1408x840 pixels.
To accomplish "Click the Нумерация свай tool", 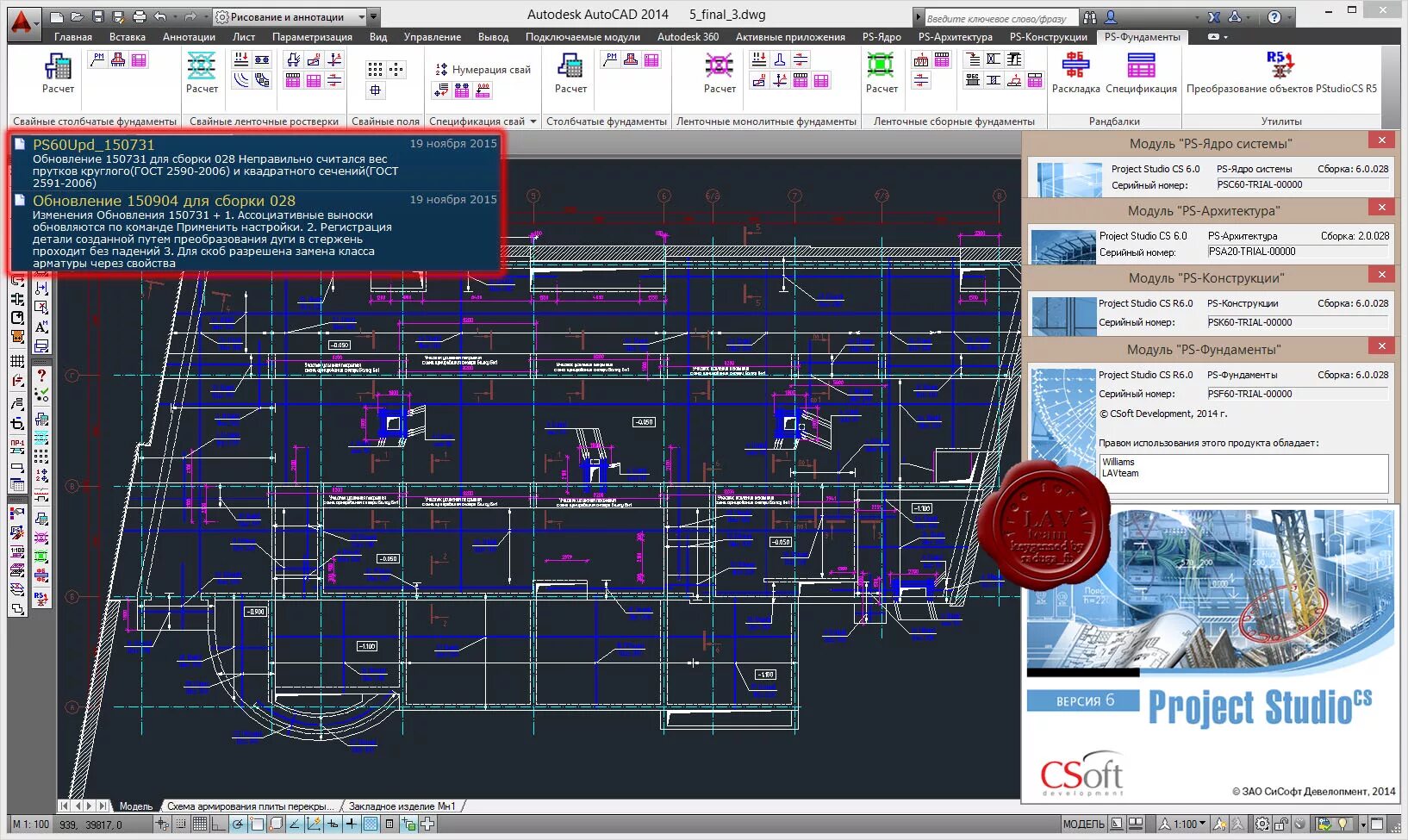I will (x=483, y=69).
